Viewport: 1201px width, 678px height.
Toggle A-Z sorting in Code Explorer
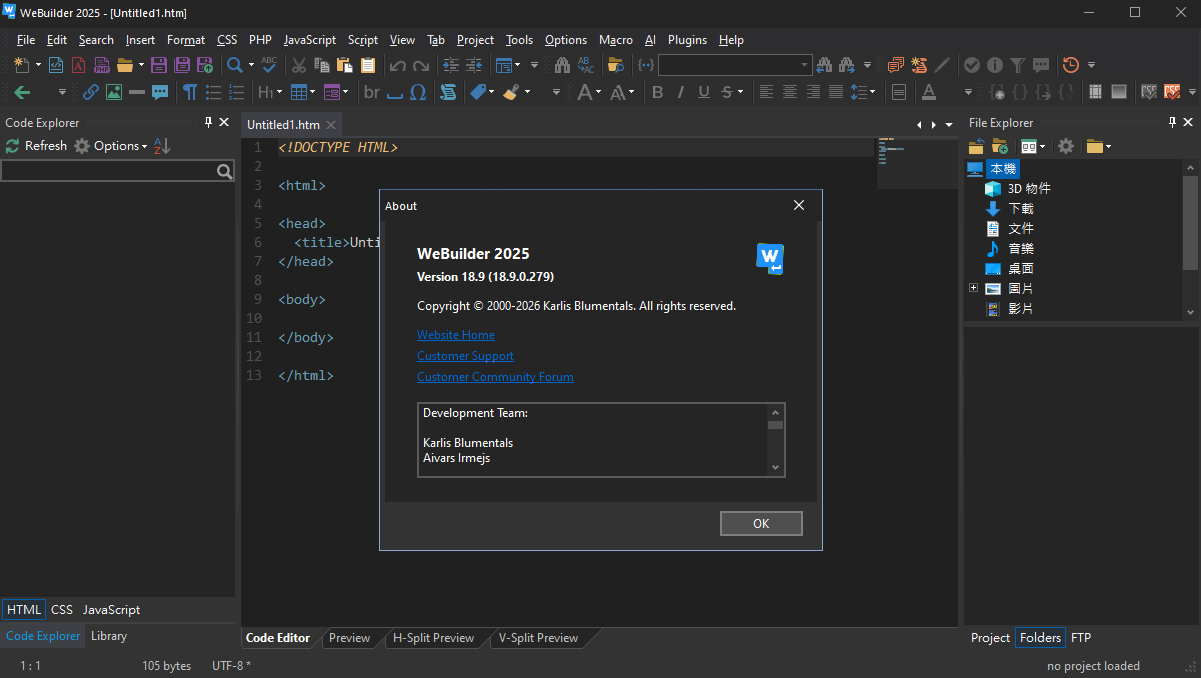162,146
